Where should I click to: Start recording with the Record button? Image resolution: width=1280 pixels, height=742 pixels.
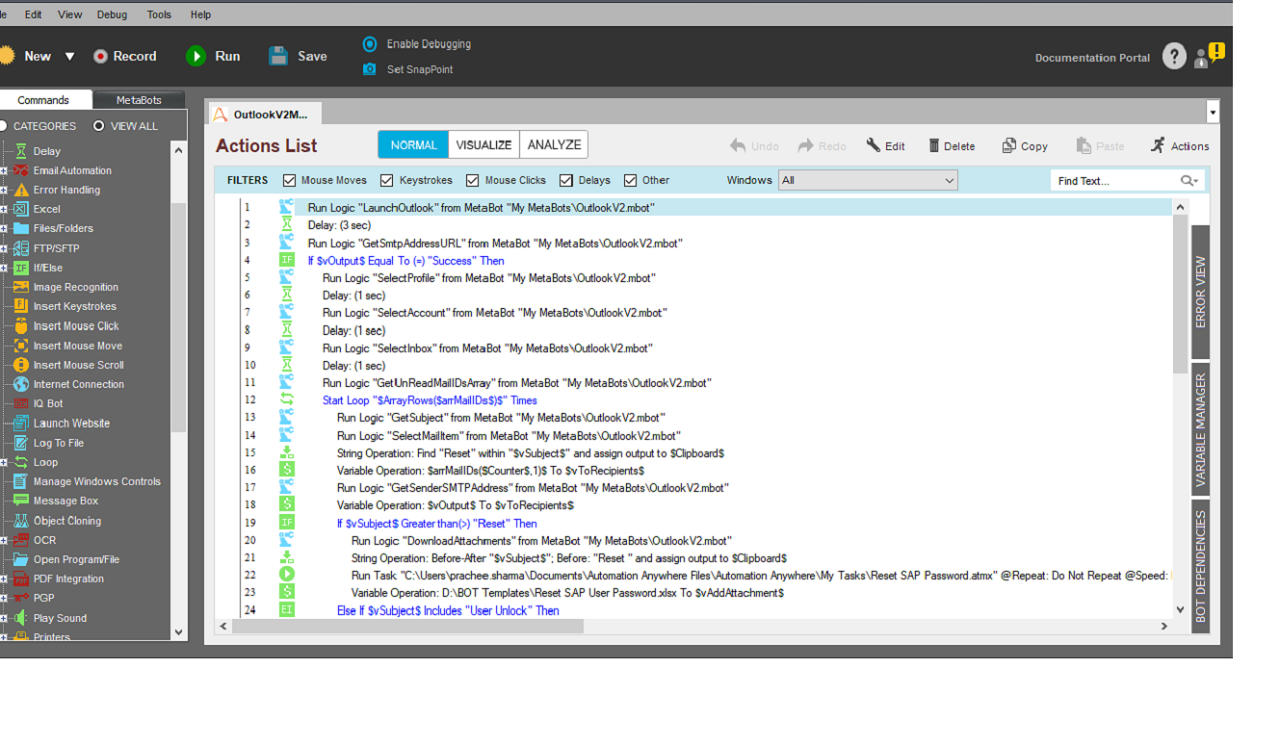(100, 57)
